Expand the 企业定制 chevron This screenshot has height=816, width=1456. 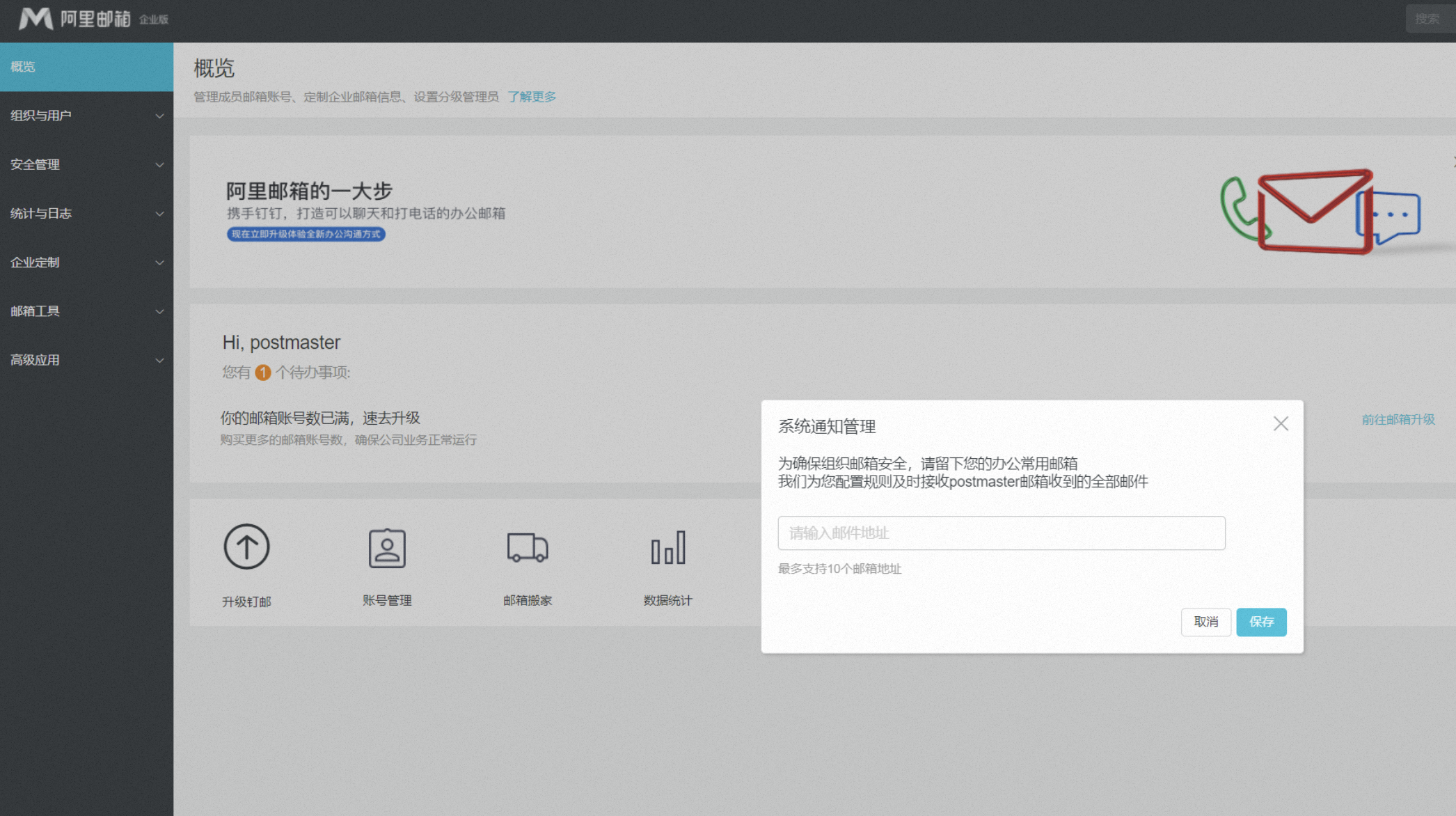pyautogui.click(x=159, y=262)
